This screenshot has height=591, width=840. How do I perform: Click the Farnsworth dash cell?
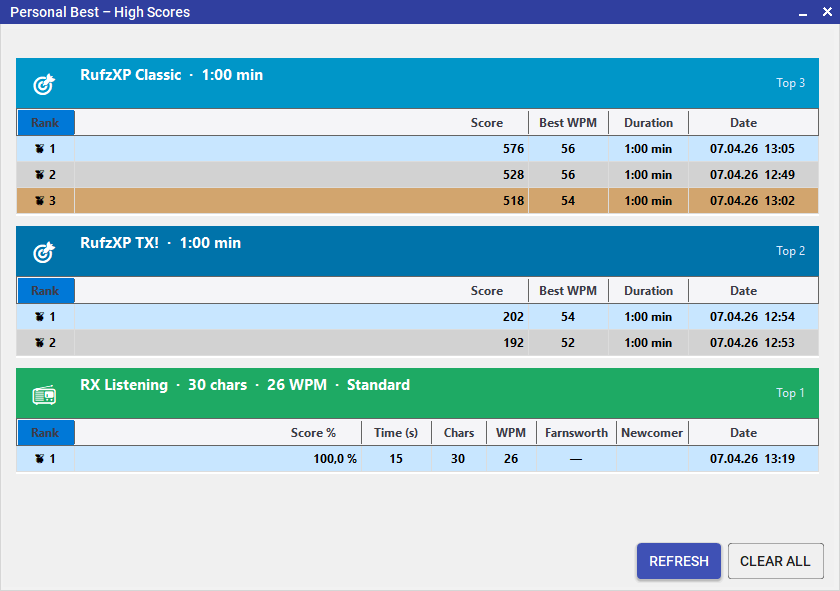(576, 459)
